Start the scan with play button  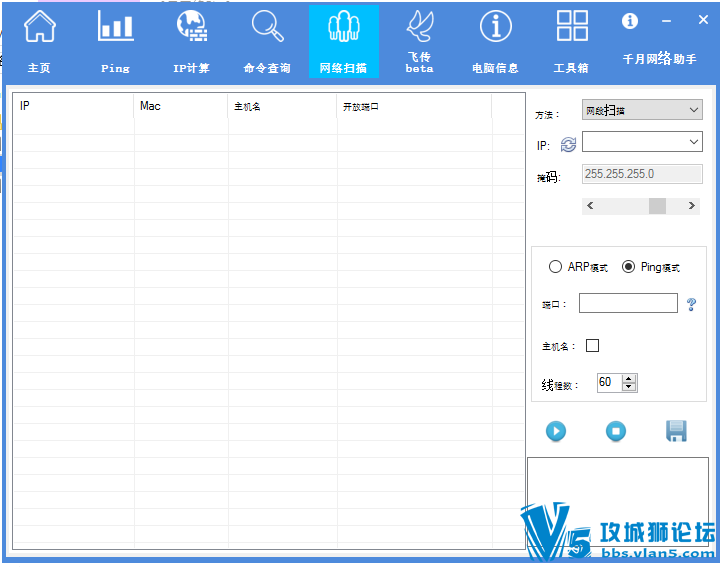pos(556,431)
